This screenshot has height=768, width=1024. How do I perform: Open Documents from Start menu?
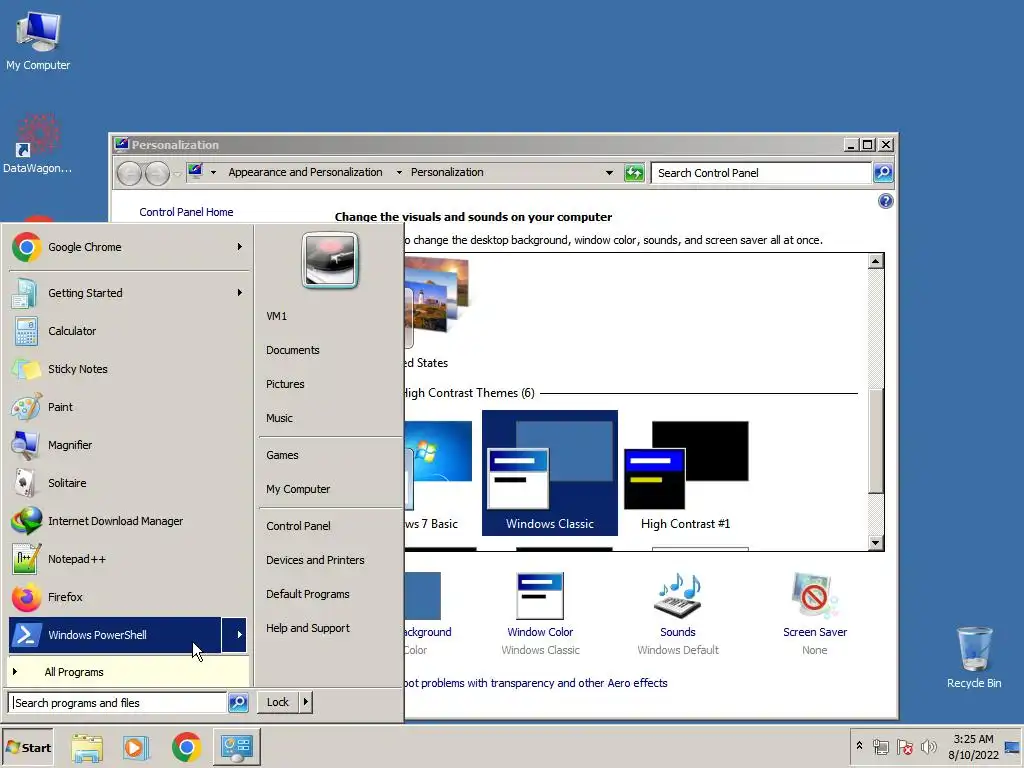(x=293, y=350)
